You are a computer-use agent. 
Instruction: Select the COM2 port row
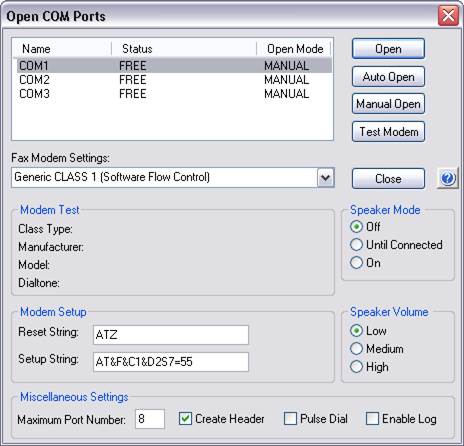(x=175, y=80)
